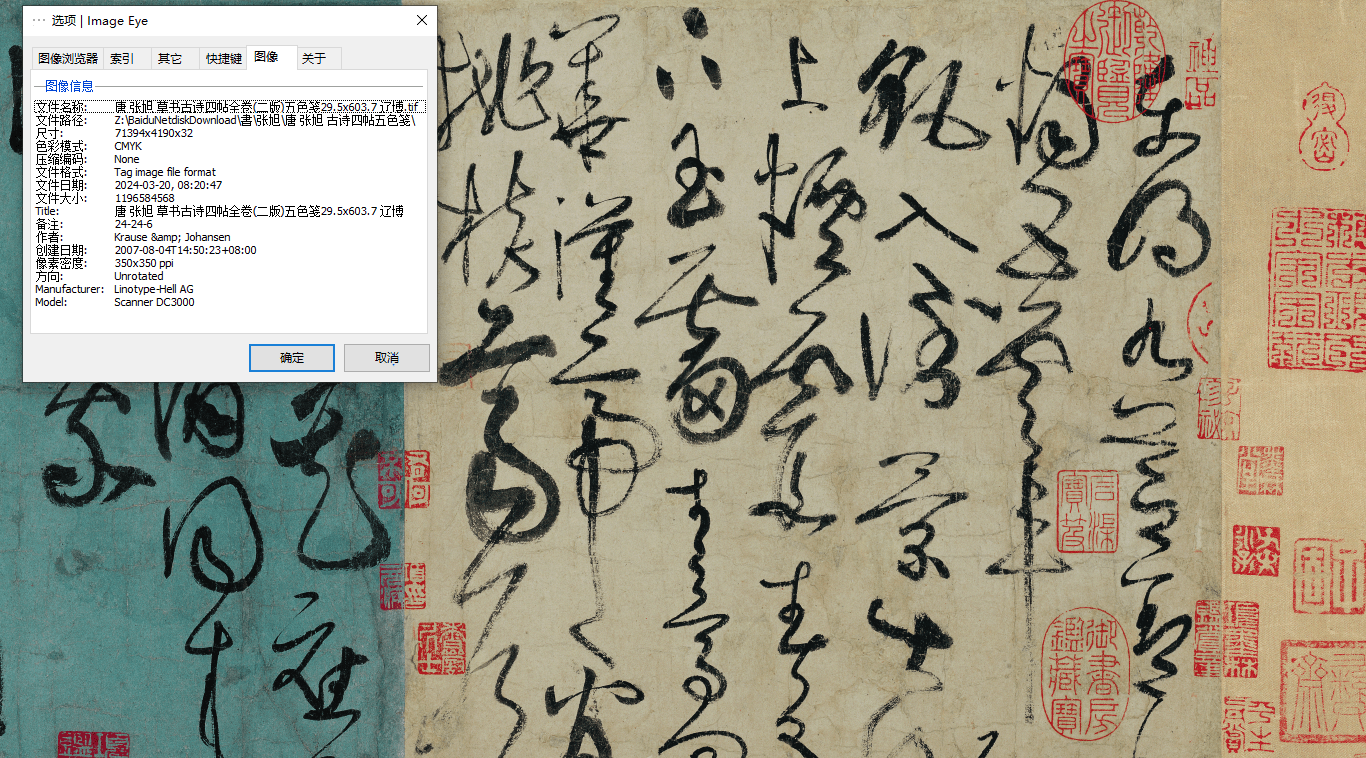
Task: Click the Model value Scanner DC3000
Action: pyautogui.click(x=154, y=302)
